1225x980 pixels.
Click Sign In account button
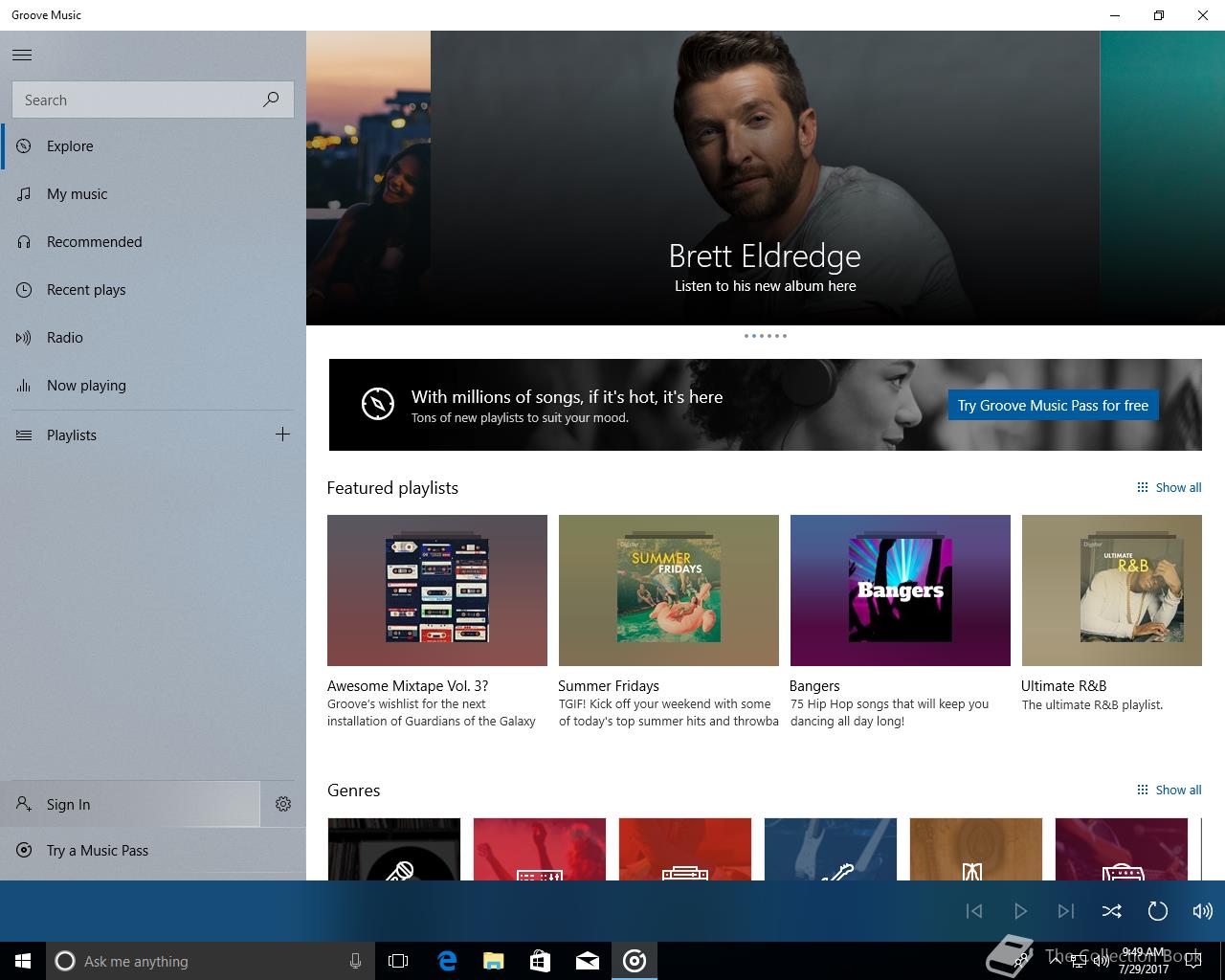(x=130, y=804)
